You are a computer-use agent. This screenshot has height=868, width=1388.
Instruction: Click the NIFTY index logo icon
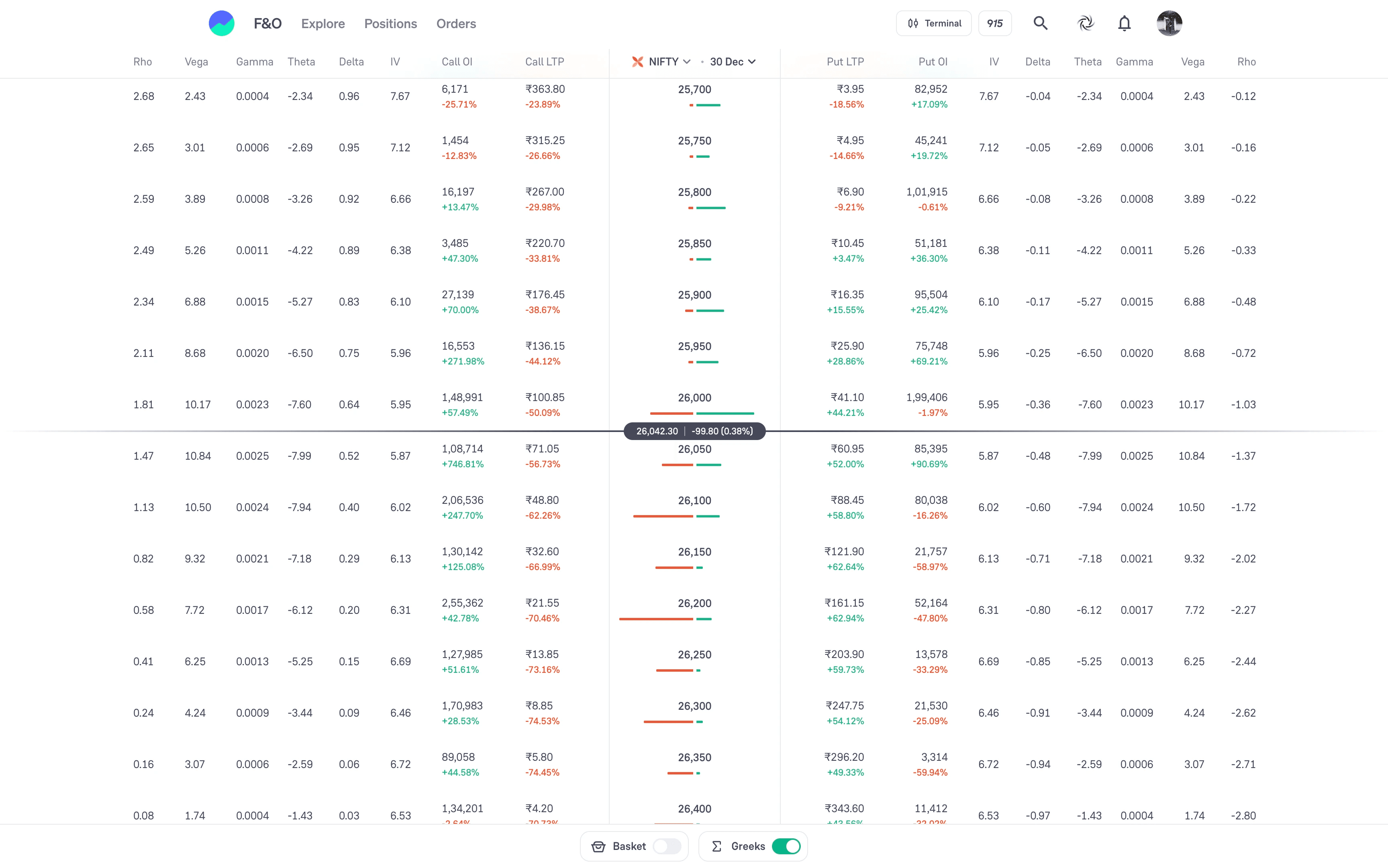coord(637,61)
